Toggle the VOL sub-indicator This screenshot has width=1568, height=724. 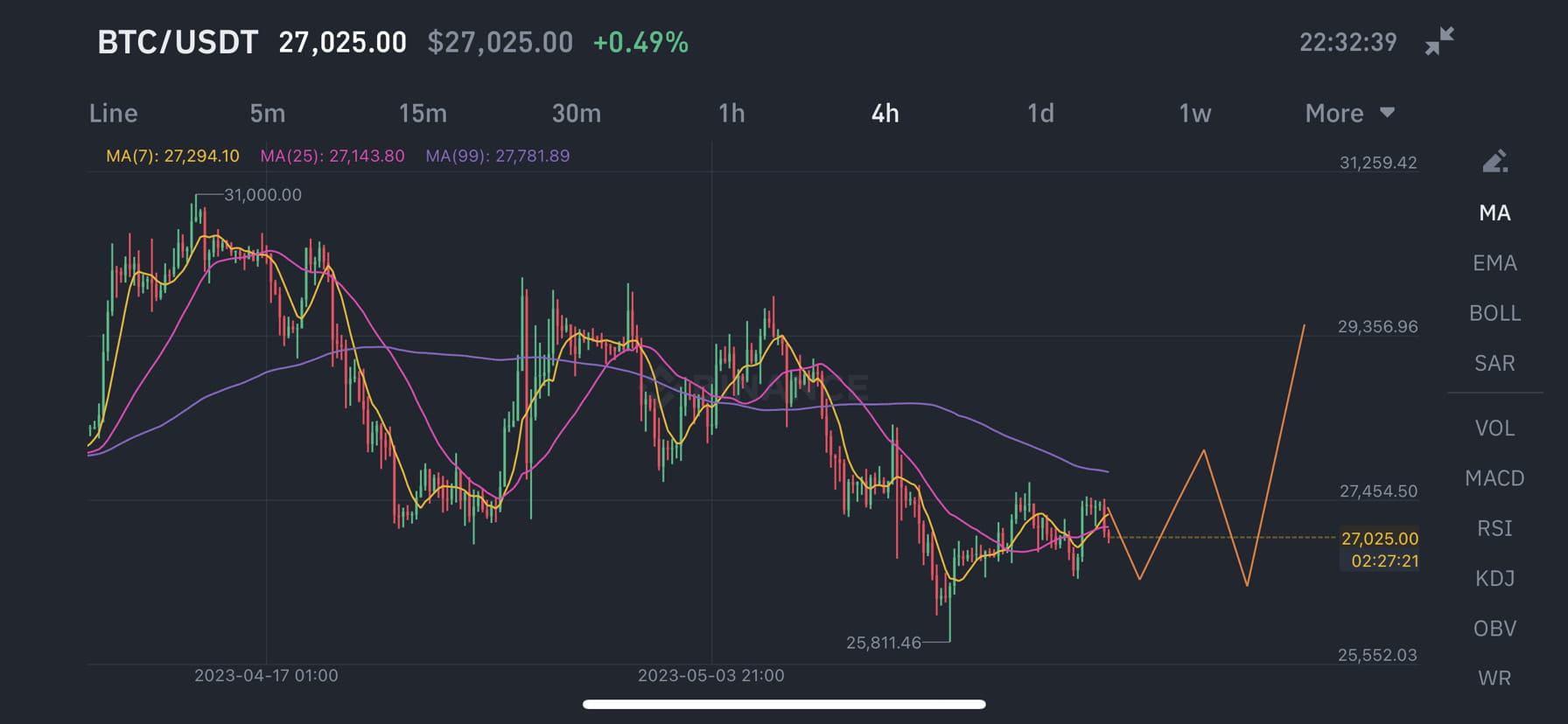[x=1494, y=428]
